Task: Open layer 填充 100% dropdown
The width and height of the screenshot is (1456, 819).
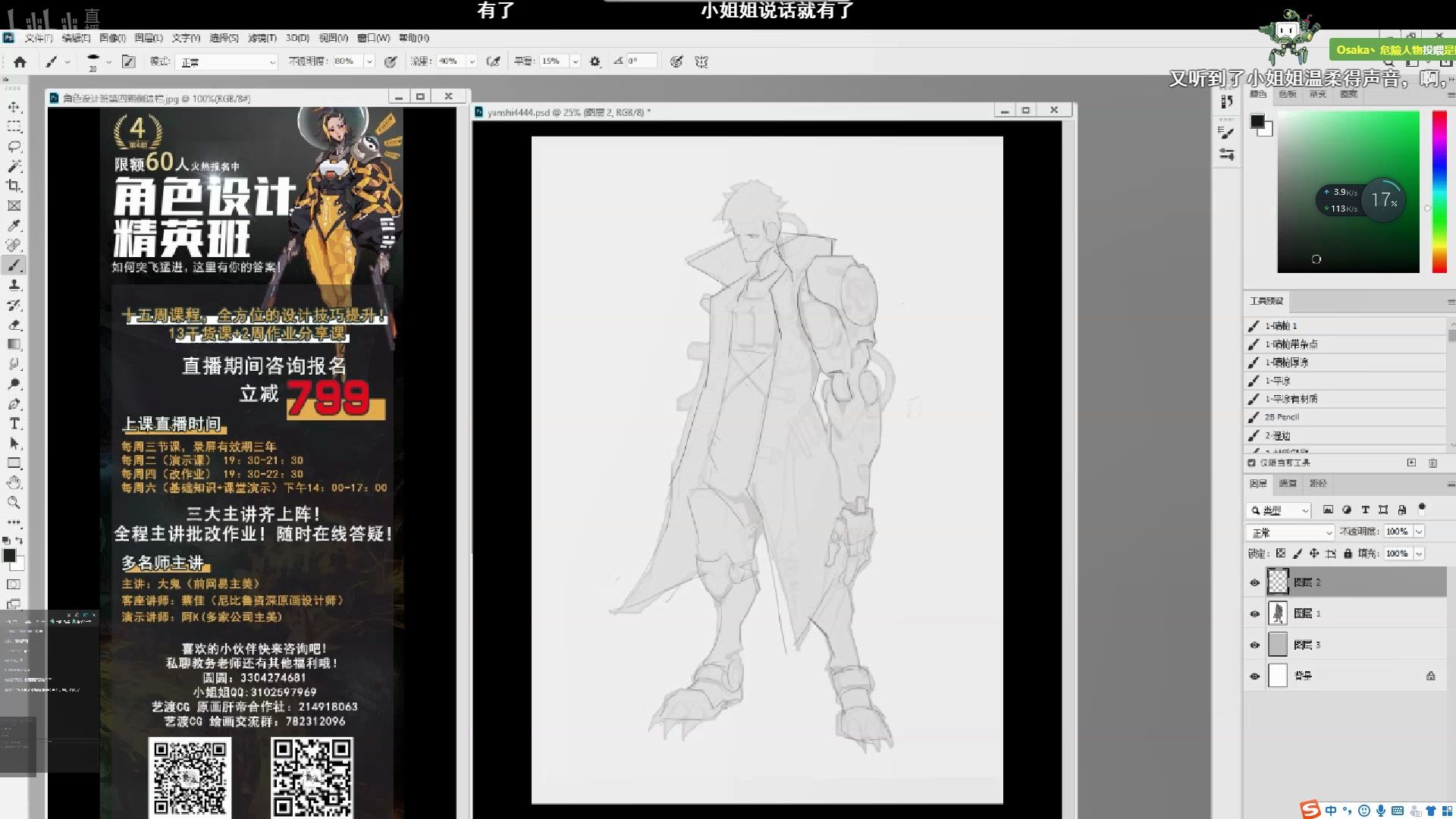Action: [1419, 554]
